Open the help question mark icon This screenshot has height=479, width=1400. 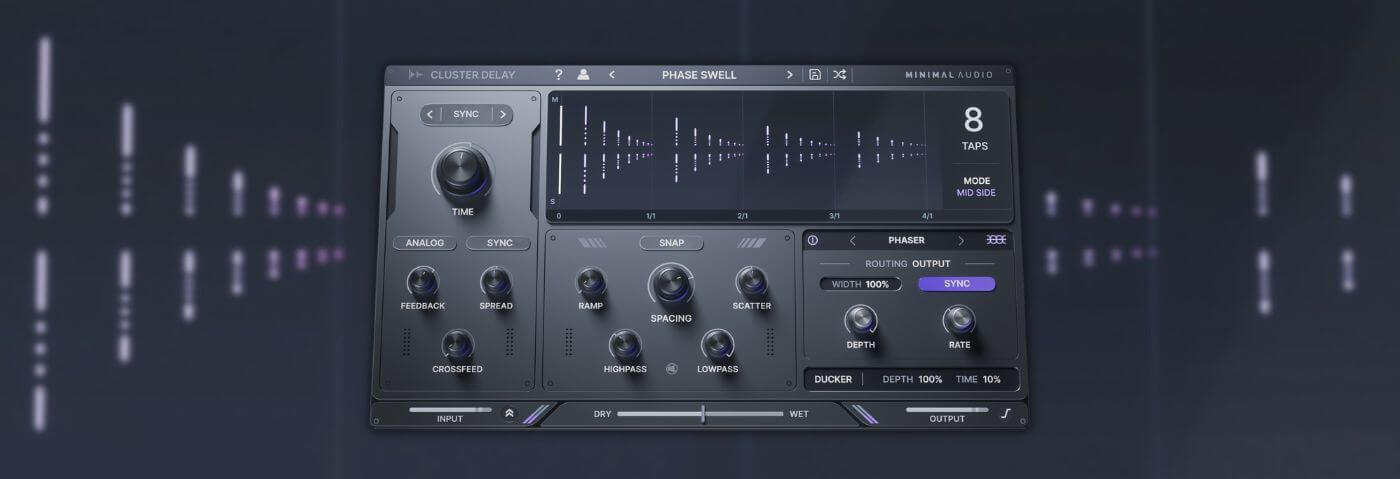(x=559, y=75)
